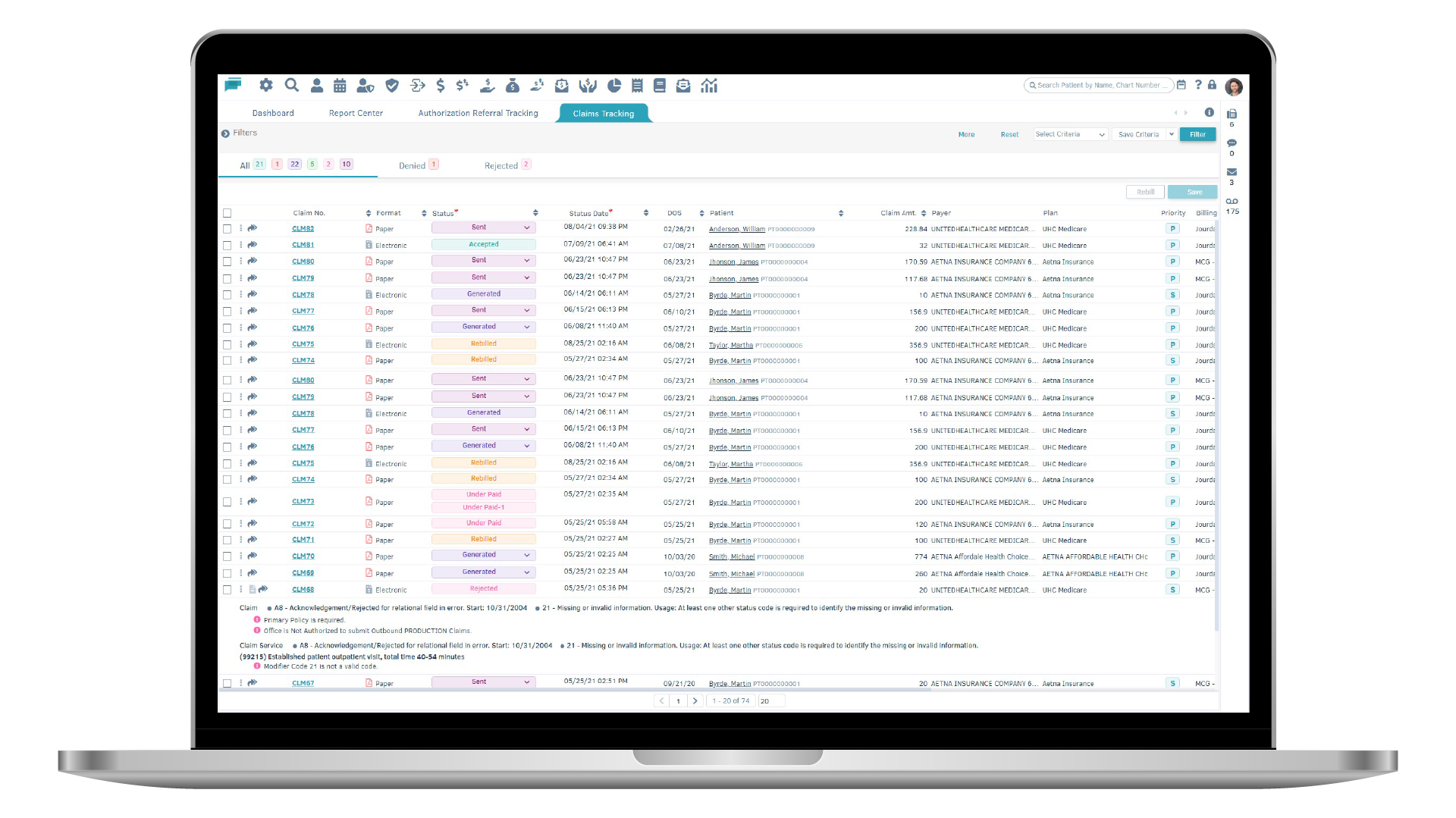Tick the checkbox for claim CLM82
Image resolution: width=1456 pixels, height=818 pixels.
tap(227, 227)
